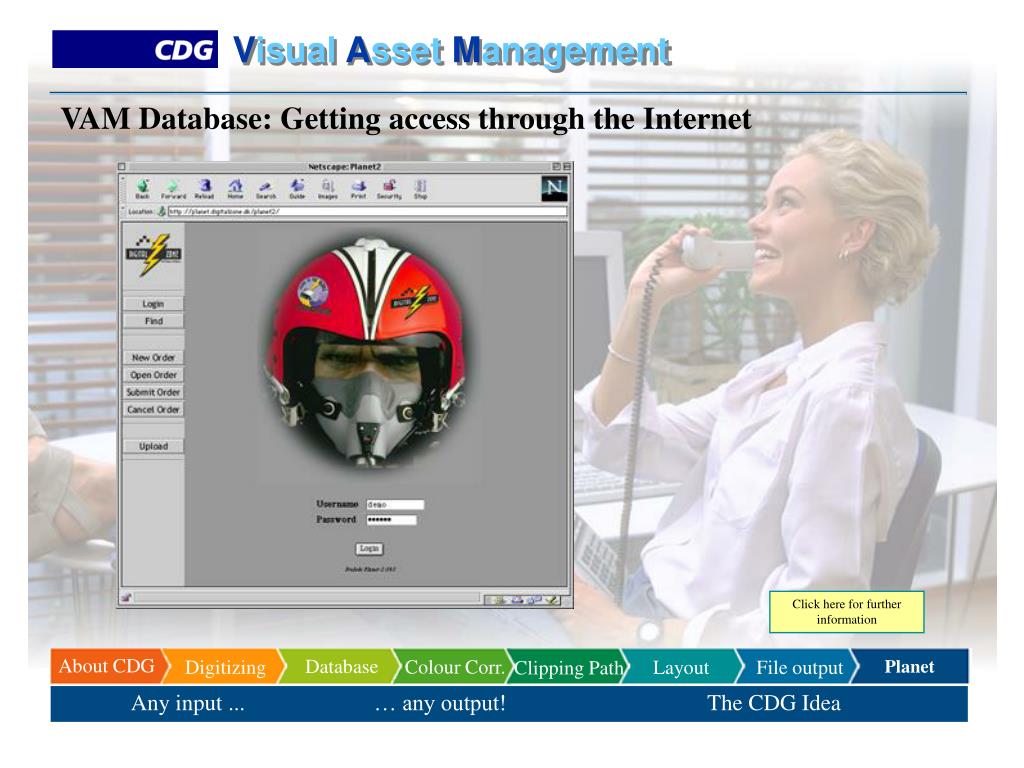Select the Colour Corr. tab

coord(454,667)
